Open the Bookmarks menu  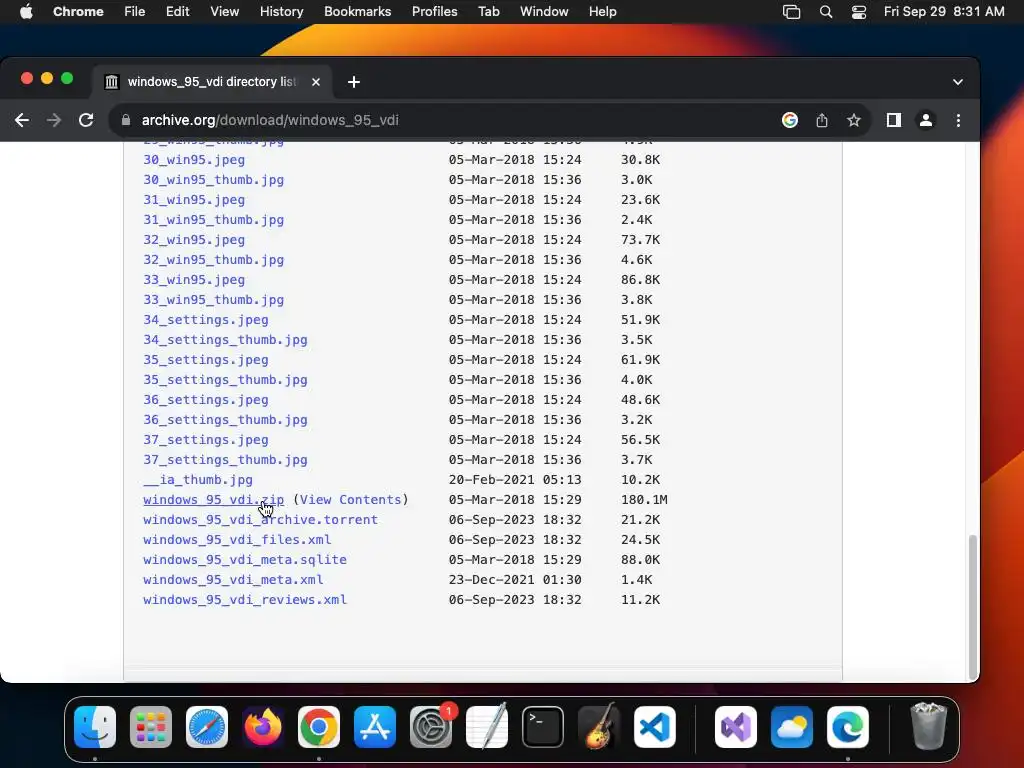point(357,11)
